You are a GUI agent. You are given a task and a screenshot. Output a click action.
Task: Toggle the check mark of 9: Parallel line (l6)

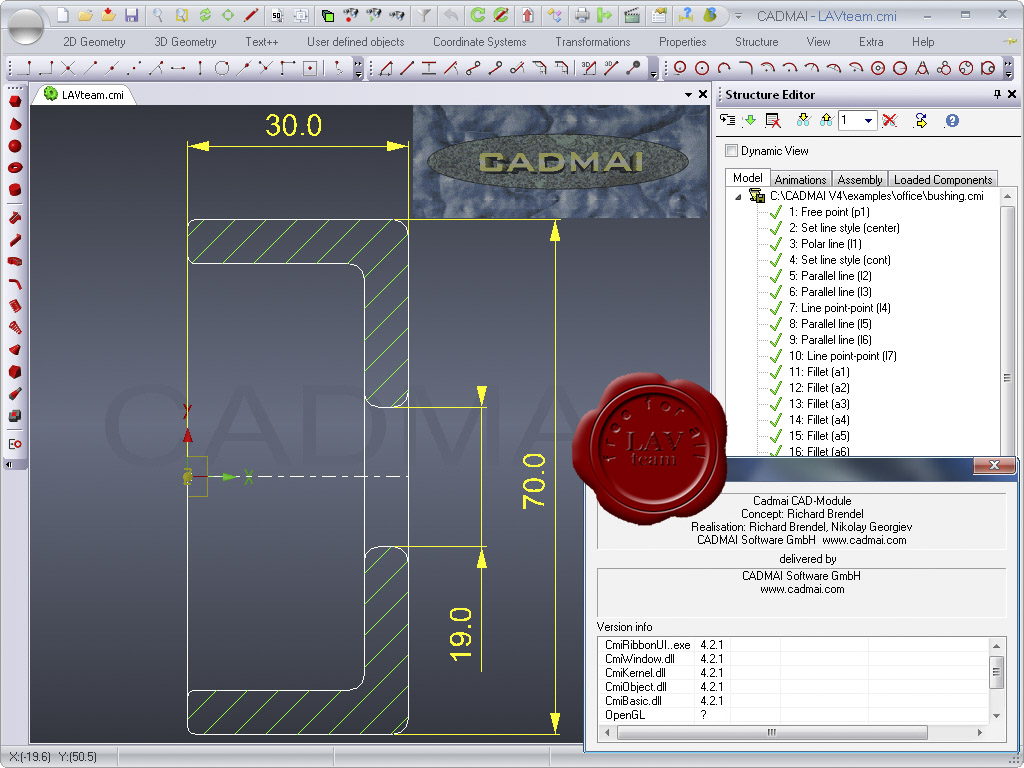776,340
